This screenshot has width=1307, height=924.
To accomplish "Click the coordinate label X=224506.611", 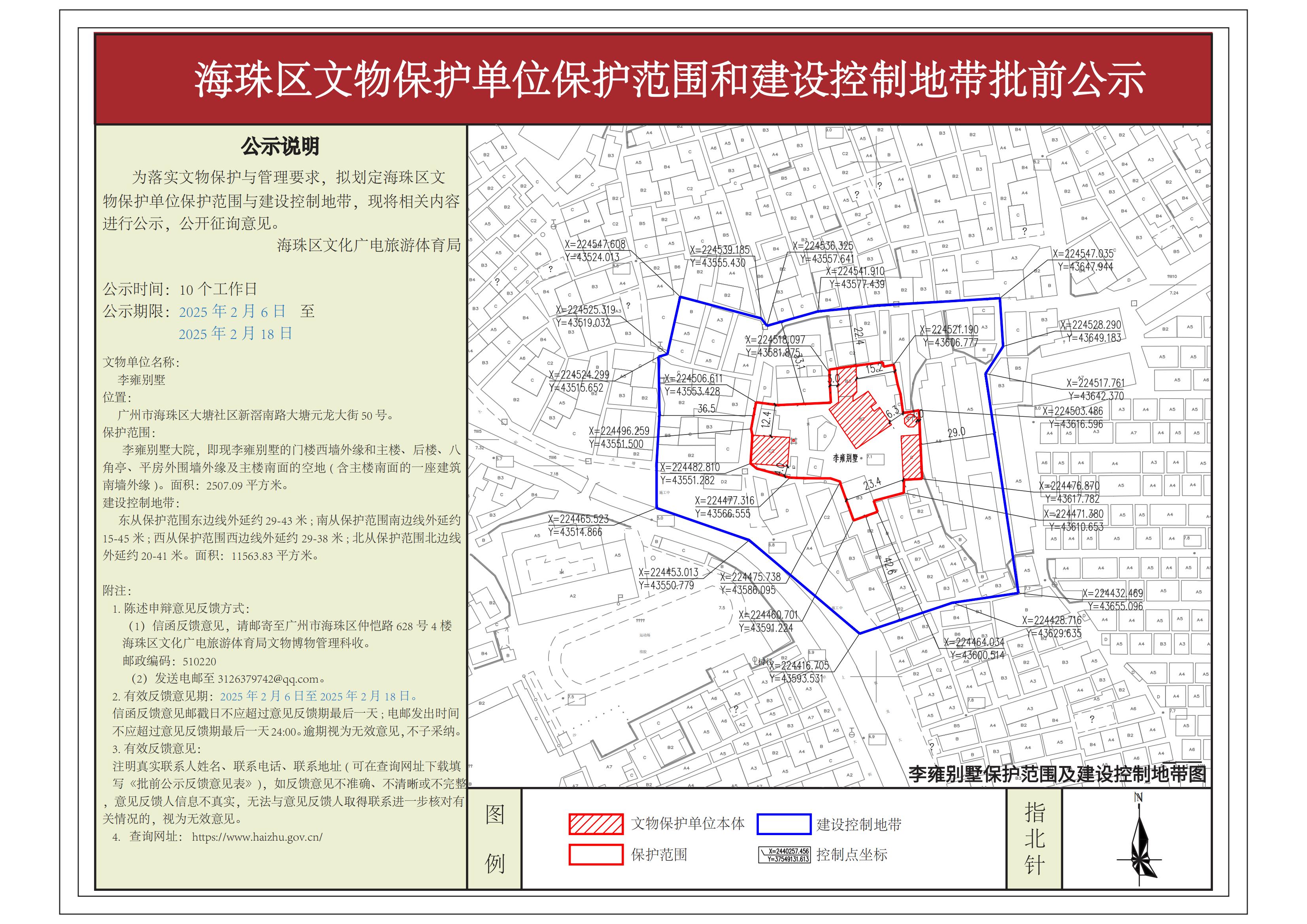I will point(693,379).
